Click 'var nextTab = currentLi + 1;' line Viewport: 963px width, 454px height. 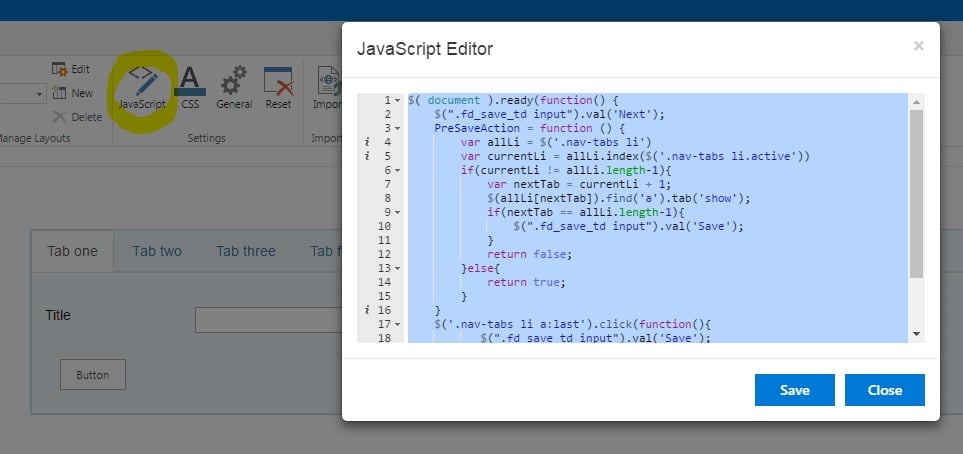tap(579, 184)
